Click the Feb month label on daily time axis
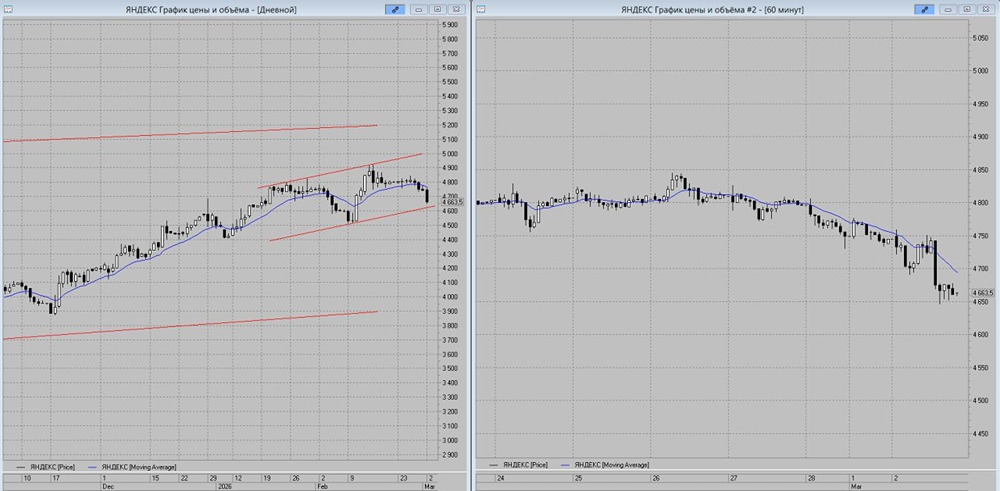Image resolution: width=1000 pixels, height=491 pixels. click(325, 485)
